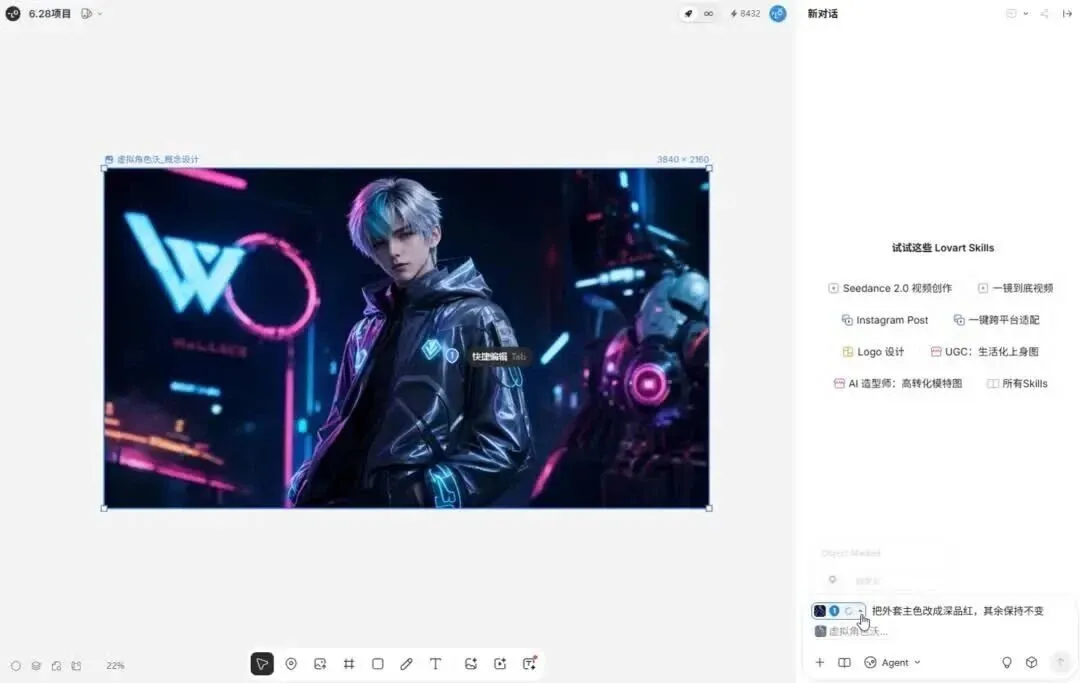Expand the attached image marker chip
Screen dimensions: 1080x683
[860, 611]
